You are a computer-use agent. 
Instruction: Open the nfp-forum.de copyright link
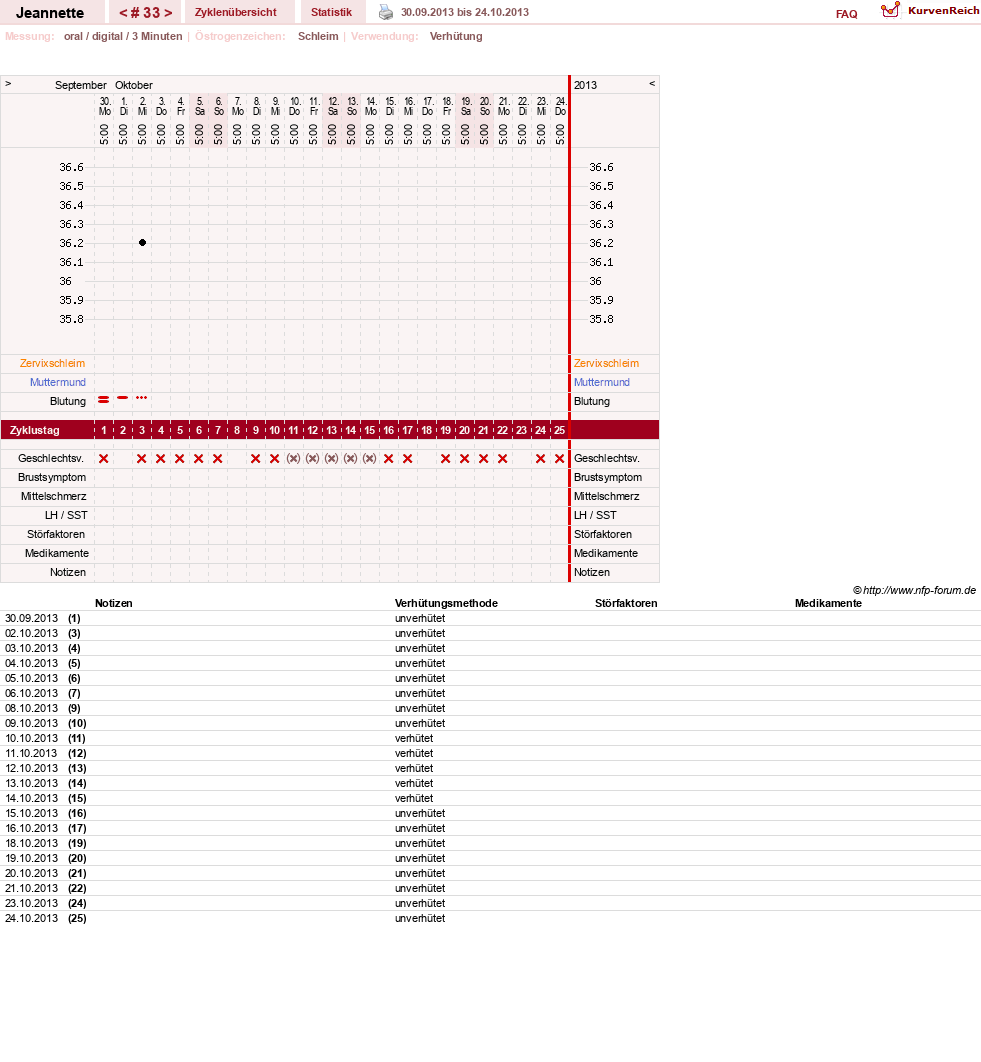(914, 590)
